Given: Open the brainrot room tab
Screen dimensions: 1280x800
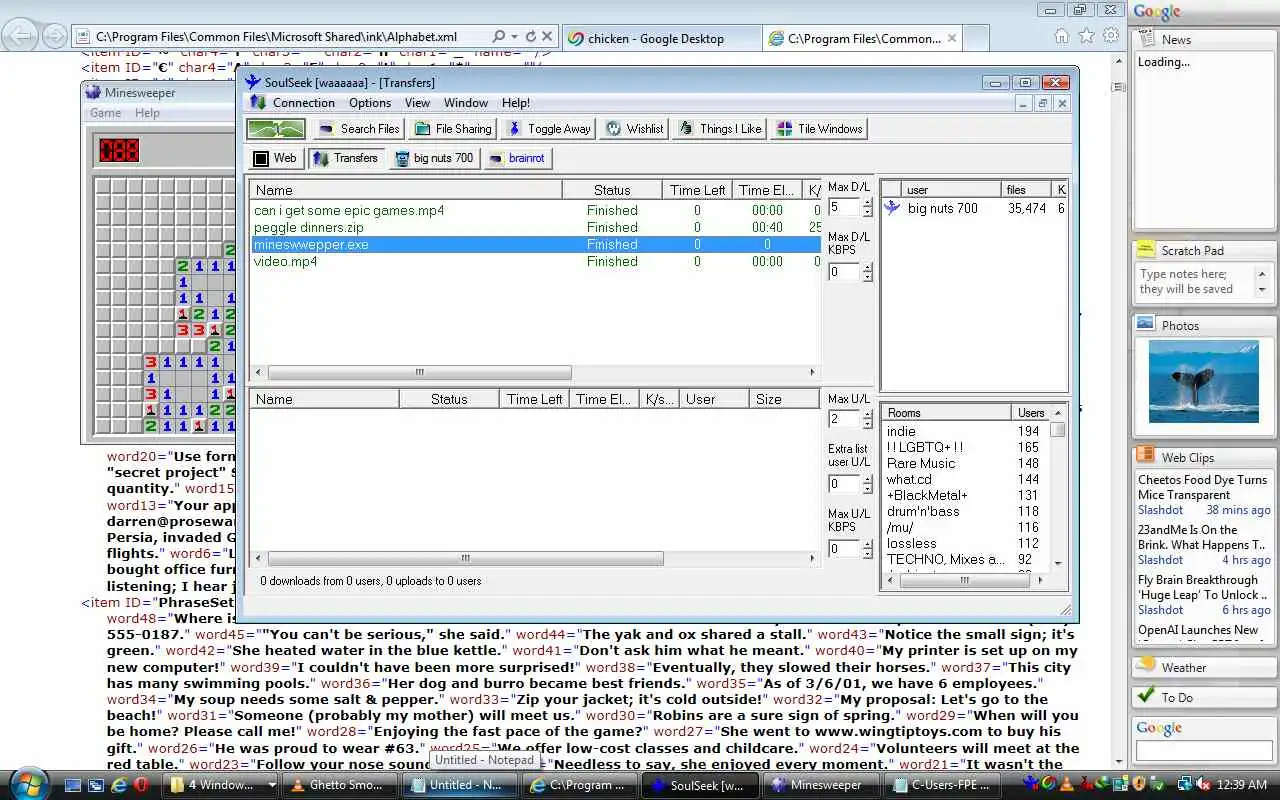Looking at the screenshot, I should 517,158.
